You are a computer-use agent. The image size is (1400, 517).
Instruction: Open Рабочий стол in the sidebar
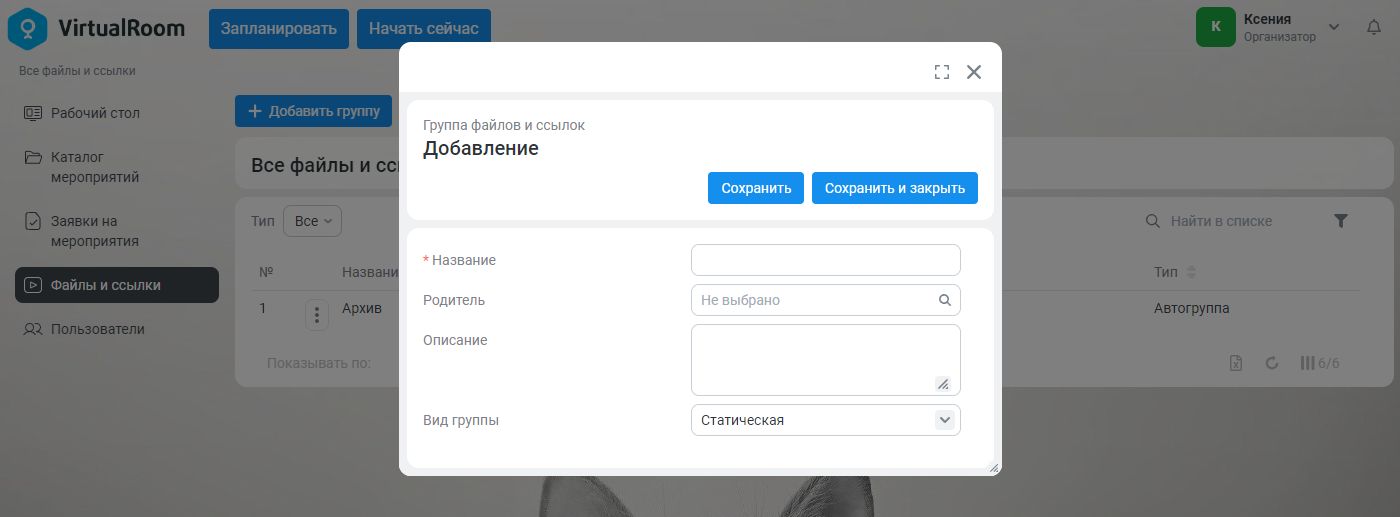(117, 113)
